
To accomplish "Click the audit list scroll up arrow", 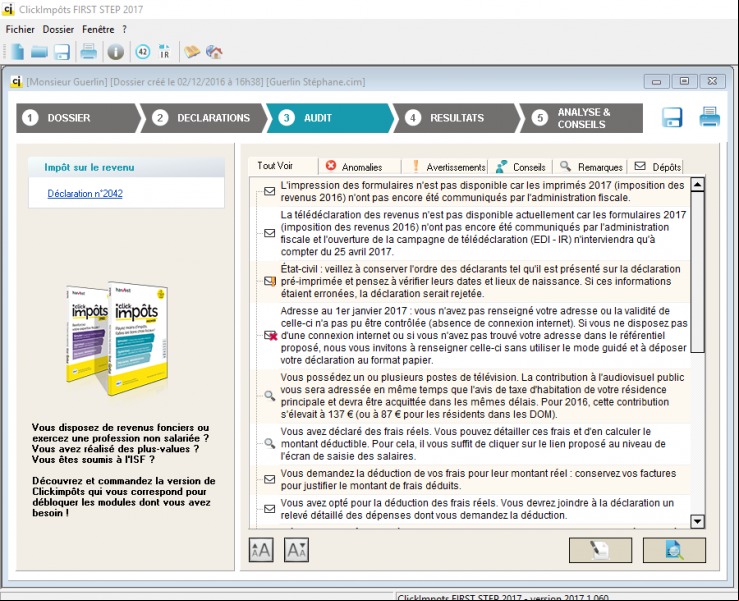I will point(698,184).
